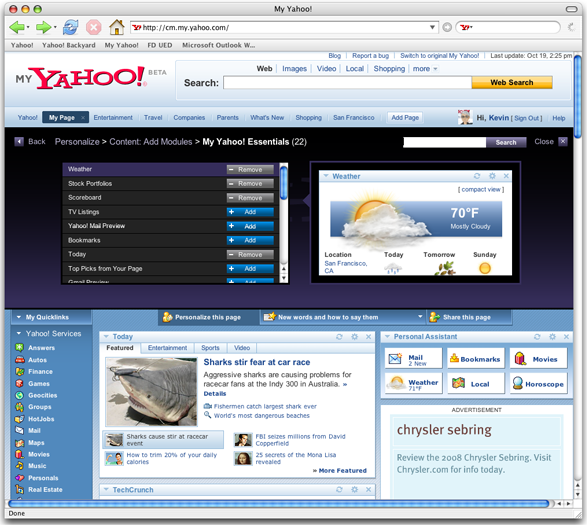The image size is (587, 525).
Task: Expand the 'more' search options dropdown
Action: [425, 69]
